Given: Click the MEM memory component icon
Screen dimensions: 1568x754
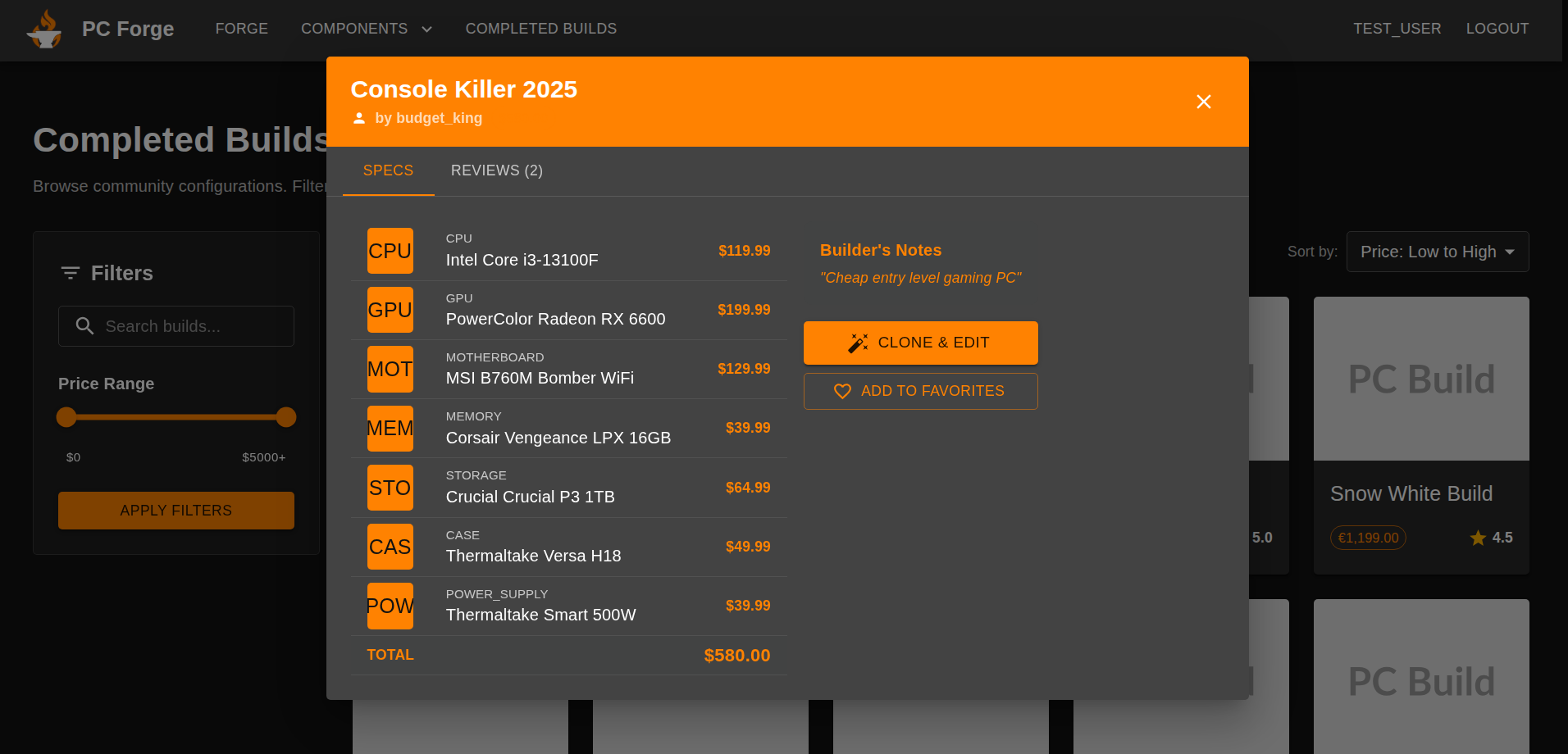Looking at the screenshot, I should [x=390, y=428].
